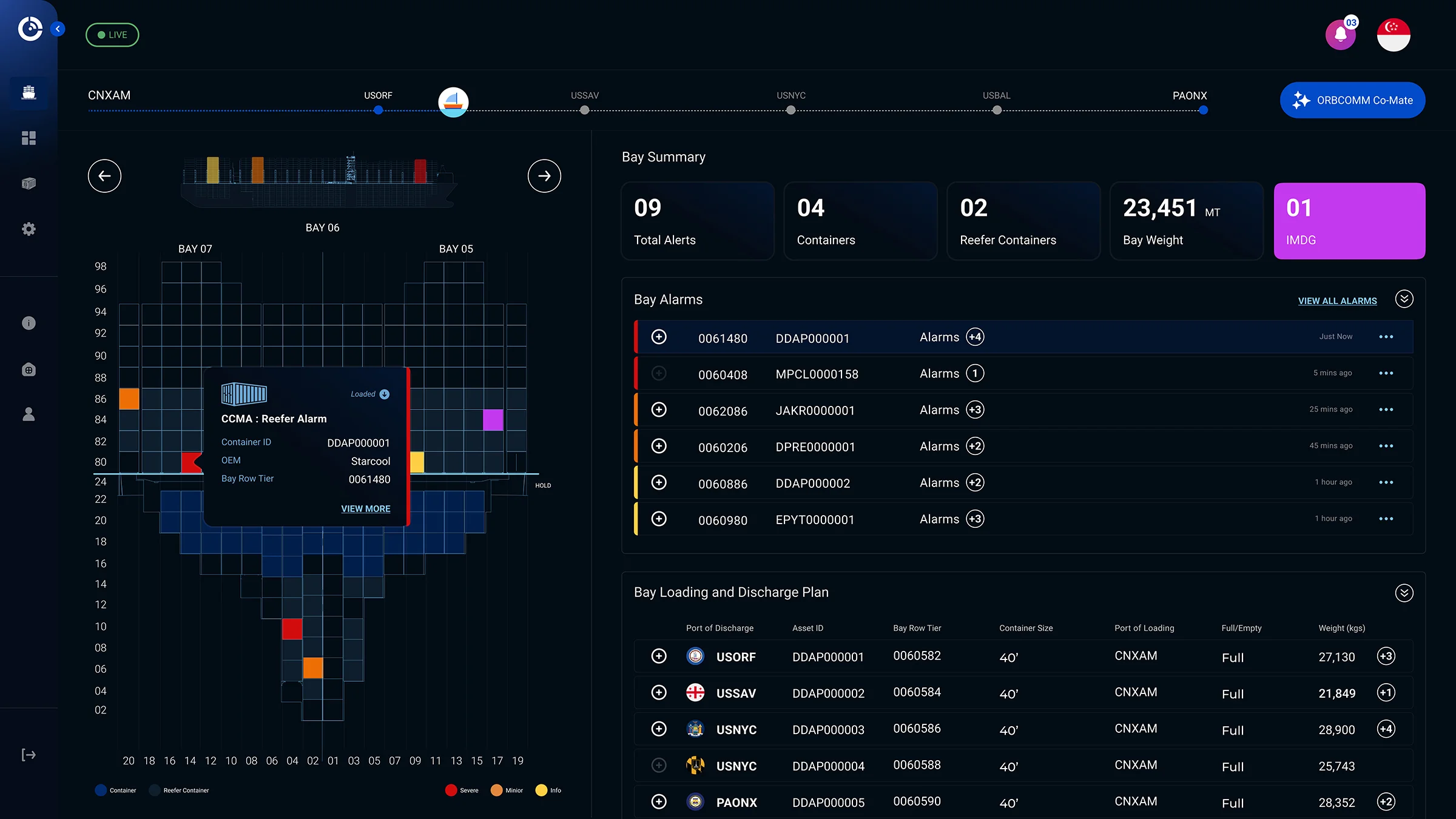The width and height of the screenshot is (1456, 819).
Task: Open options menu for MPCL0000158 alarm
Action: click(1386, 373)
